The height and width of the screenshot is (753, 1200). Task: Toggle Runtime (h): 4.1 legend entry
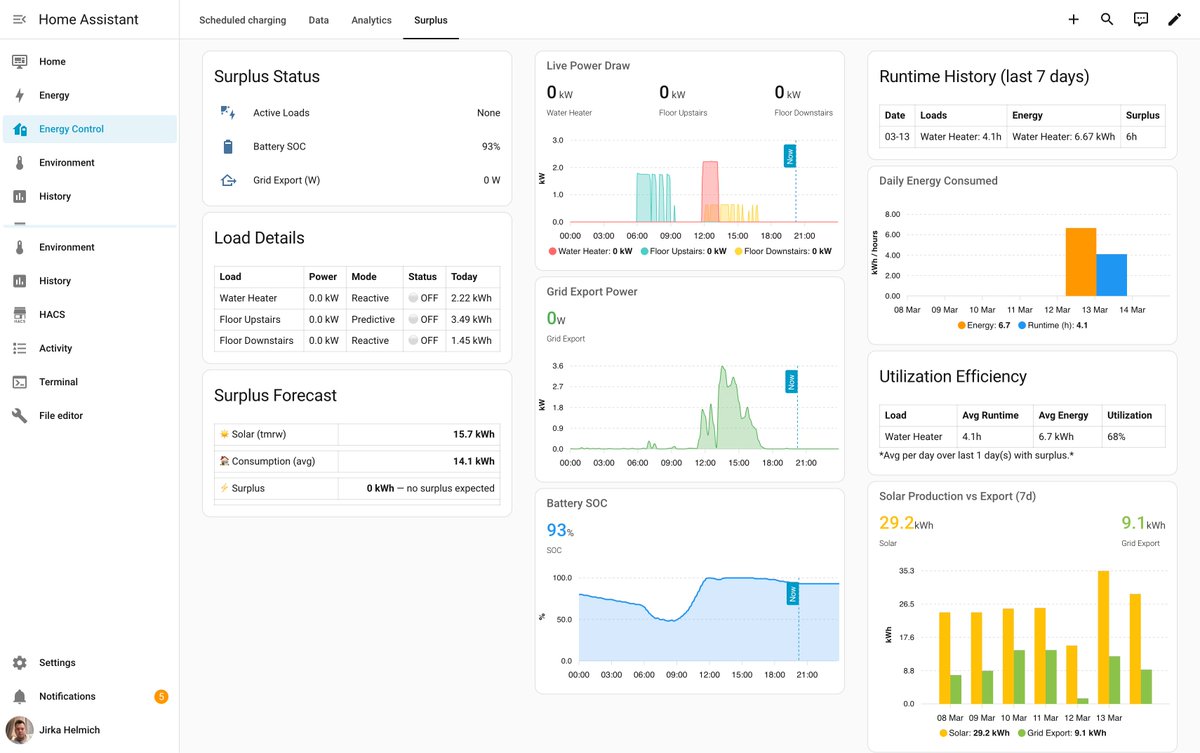click(1053, 325)
